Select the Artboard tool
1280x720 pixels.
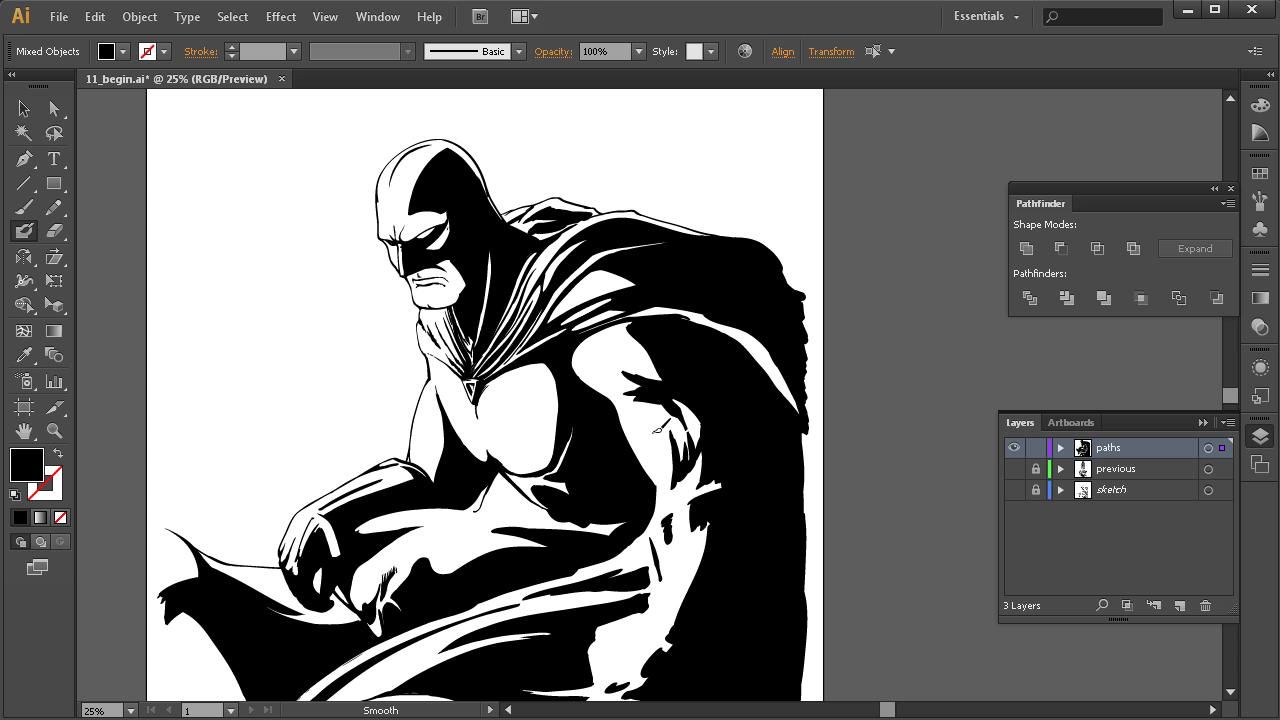point(24,407)
